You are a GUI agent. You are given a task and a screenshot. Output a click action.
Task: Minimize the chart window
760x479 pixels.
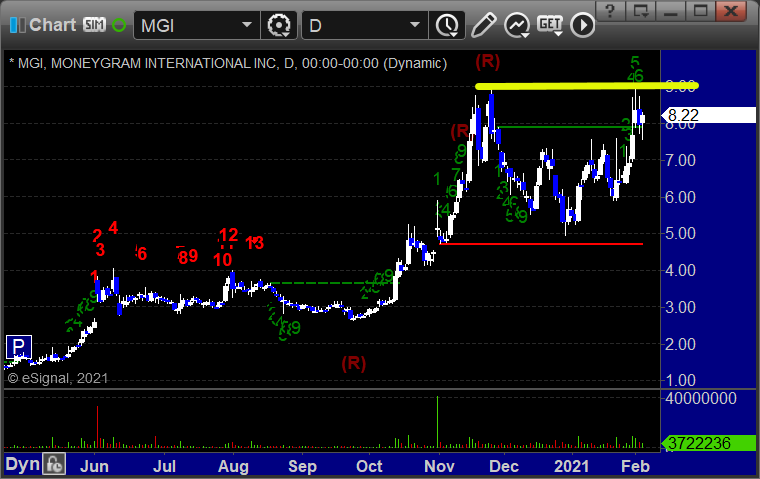[x=670, y=11]
